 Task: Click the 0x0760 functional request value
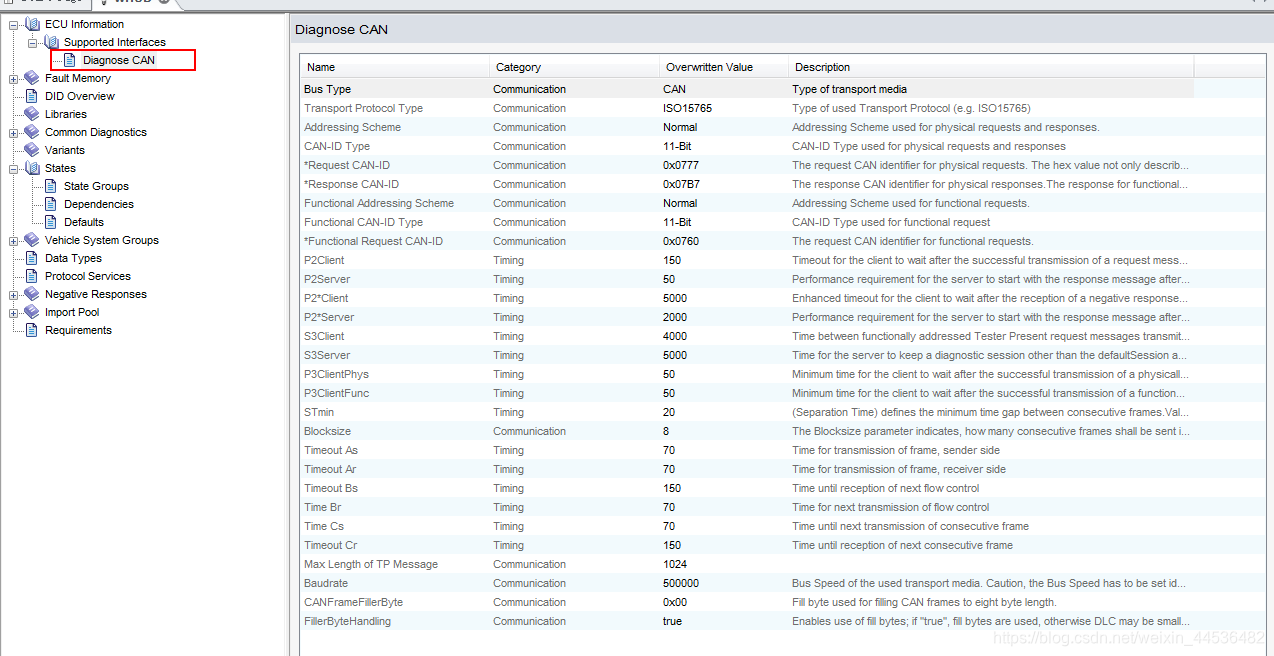point(681,241)
